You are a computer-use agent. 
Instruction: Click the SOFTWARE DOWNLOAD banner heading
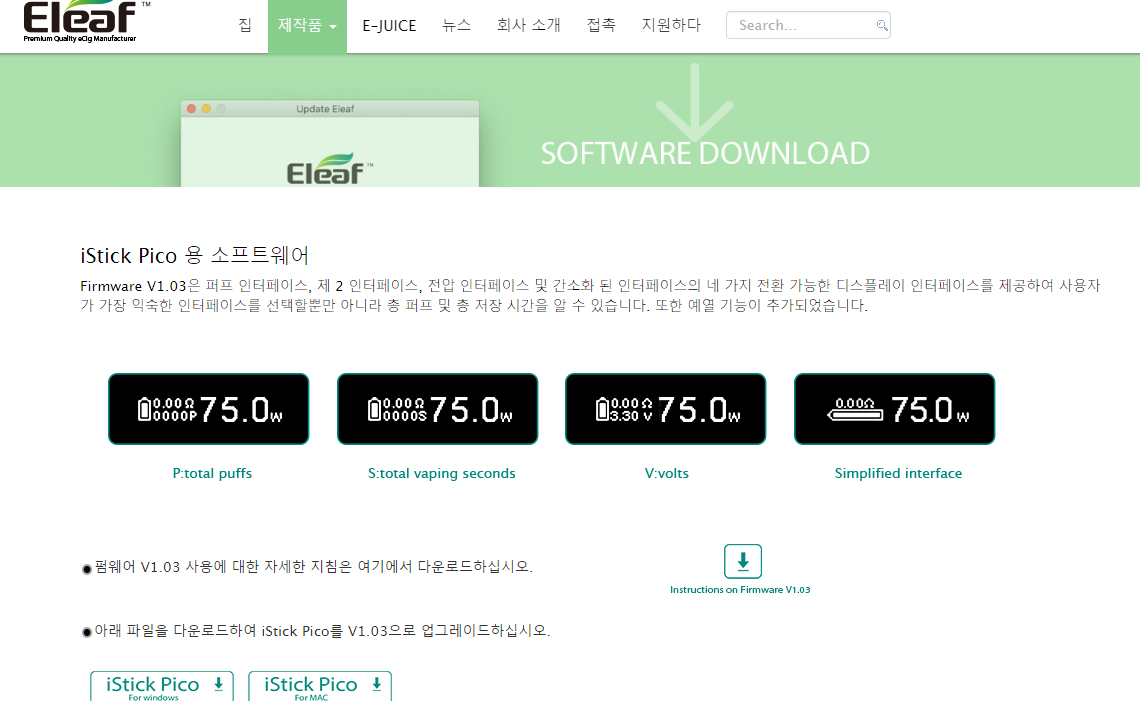click(705, 153)
